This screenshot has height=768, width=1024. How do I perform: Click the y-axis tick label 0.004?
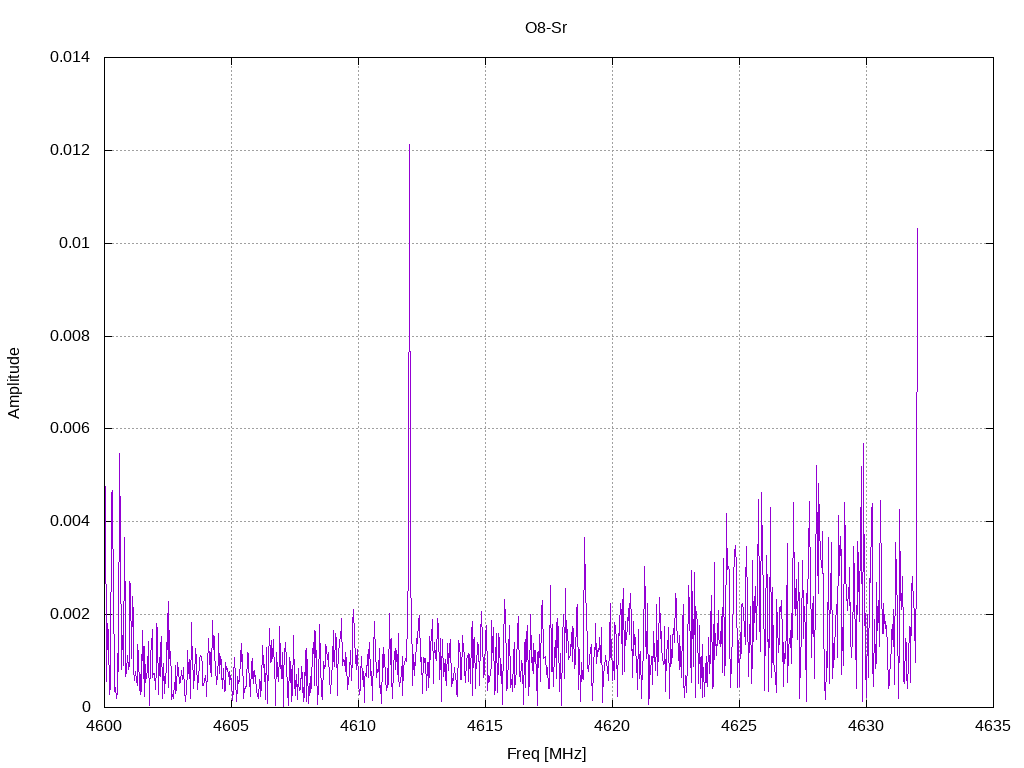pyautogui.click(x=70, y=521)
